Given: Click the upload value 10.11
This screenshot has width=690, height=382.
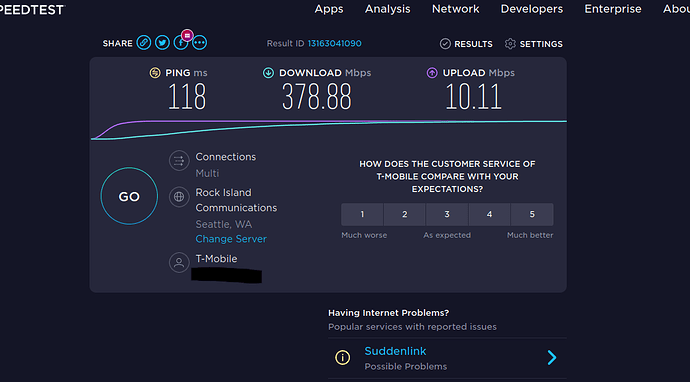Looking at the screenshot, I should pyautogui.click(x=473, y=97).
